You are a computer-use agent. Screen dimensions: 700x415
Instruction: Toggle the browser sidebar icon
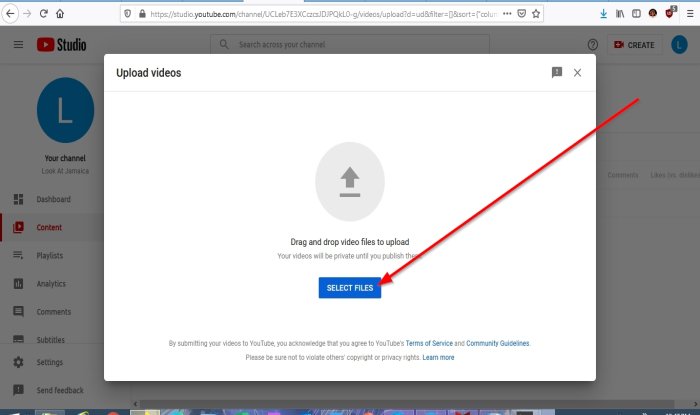point(636,14)
